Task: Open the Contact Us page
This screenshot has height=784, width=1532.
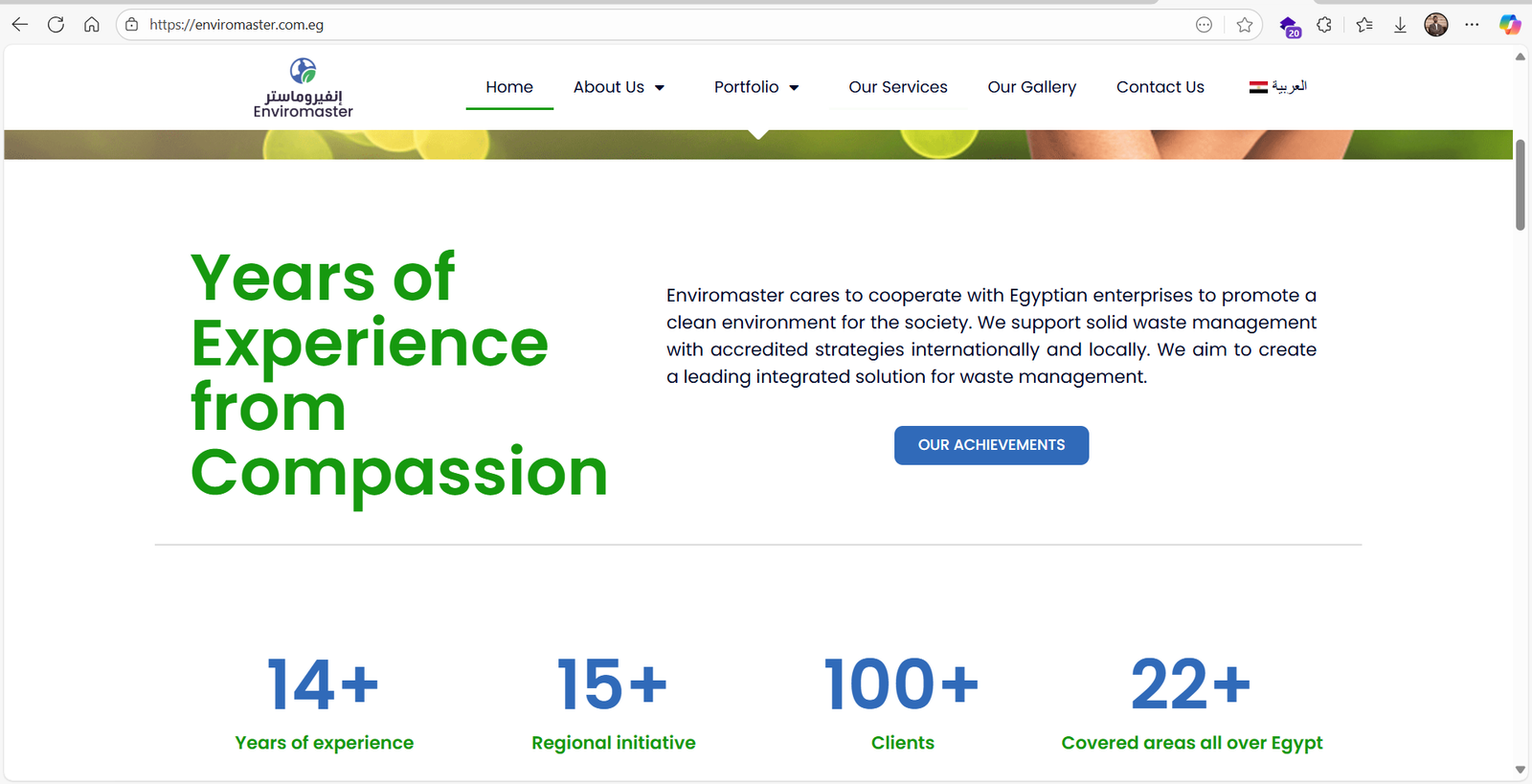Action: (x=1160, y=87)
